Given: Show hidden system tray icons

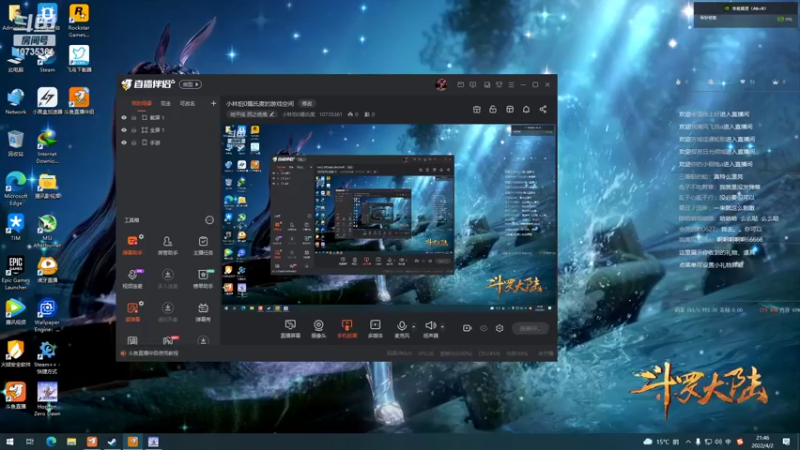Looking at the screenshot, I should 688,442.
